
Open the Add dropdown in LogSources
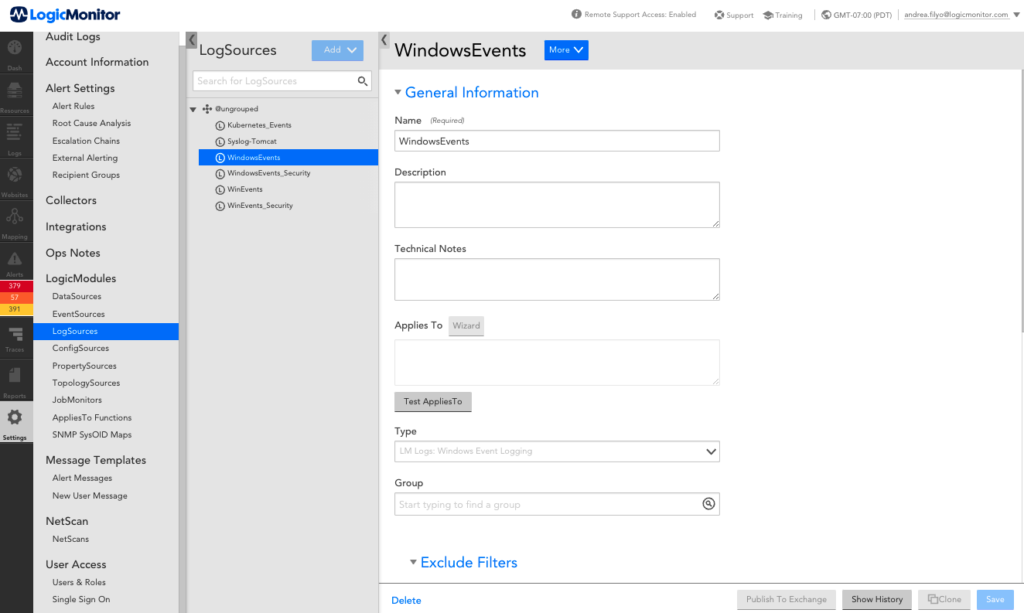point(338,50)
